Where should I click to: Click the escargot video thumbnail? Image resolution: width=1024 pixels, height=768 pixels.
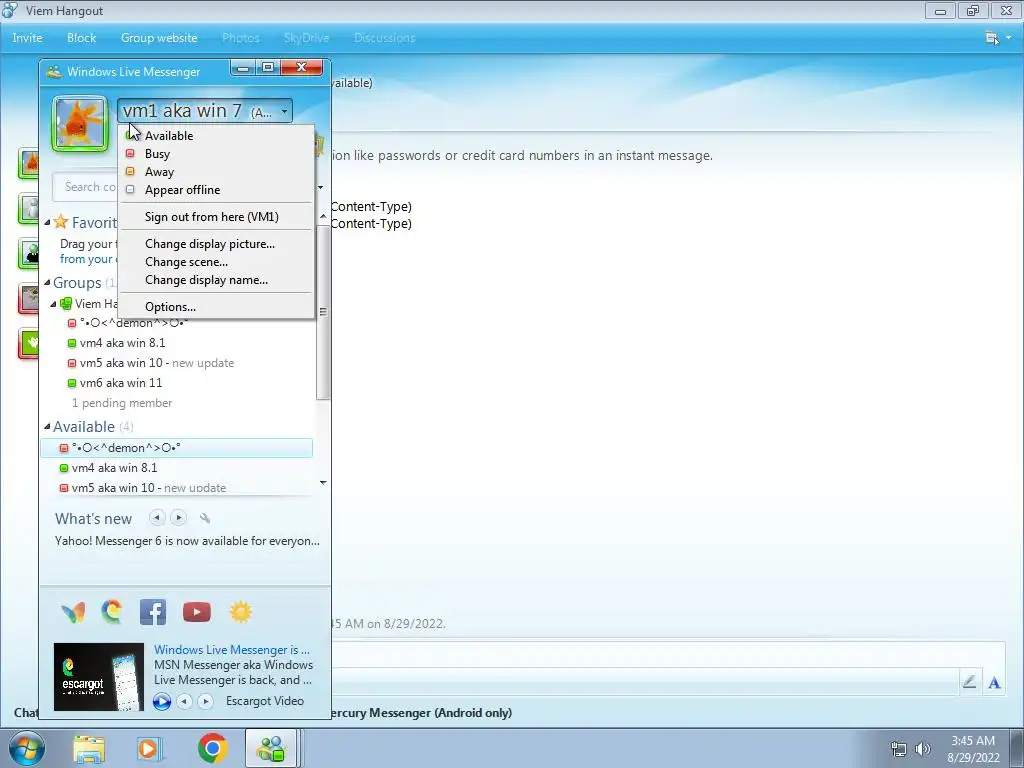click(x=99, y=677)
